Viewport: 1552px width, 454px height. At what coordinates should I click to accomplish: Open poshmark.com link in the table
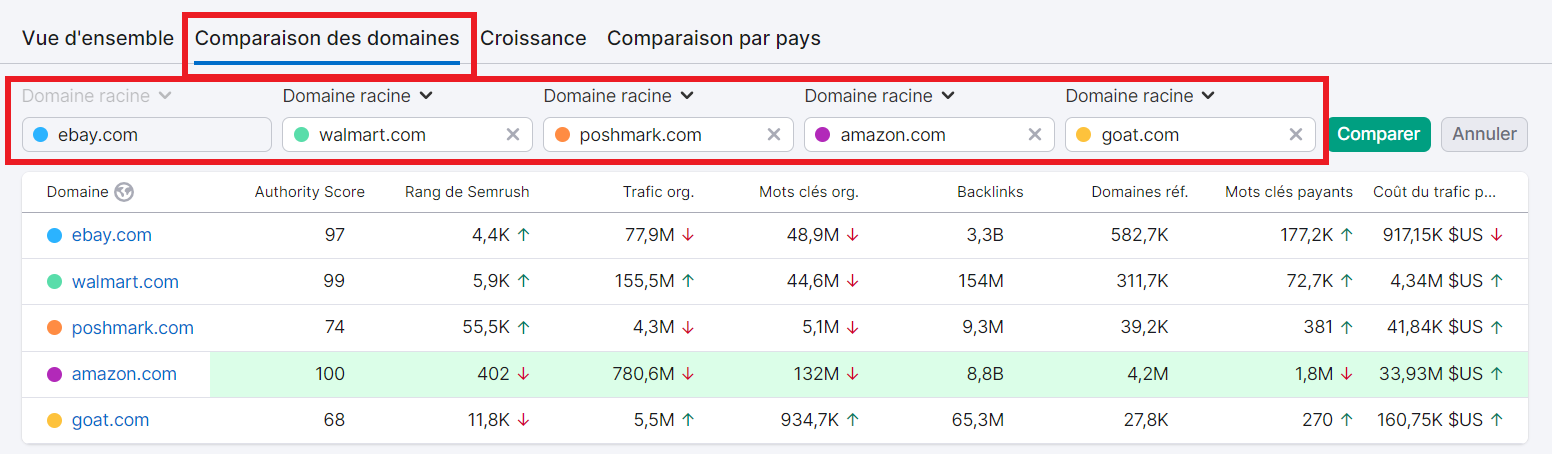132,328
